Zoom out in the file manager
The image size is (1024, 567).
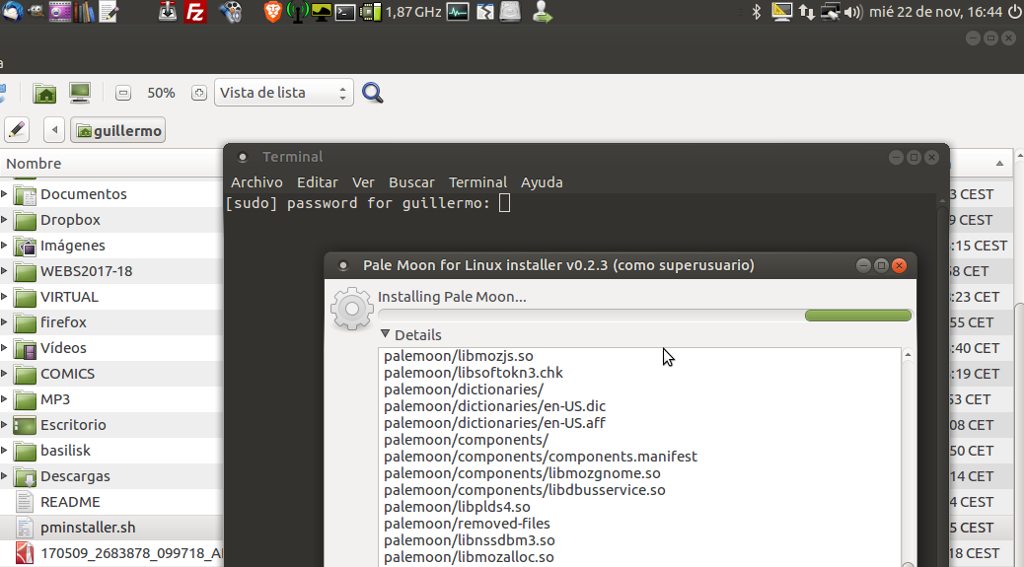pyautogui.click(x=123, y=93)
